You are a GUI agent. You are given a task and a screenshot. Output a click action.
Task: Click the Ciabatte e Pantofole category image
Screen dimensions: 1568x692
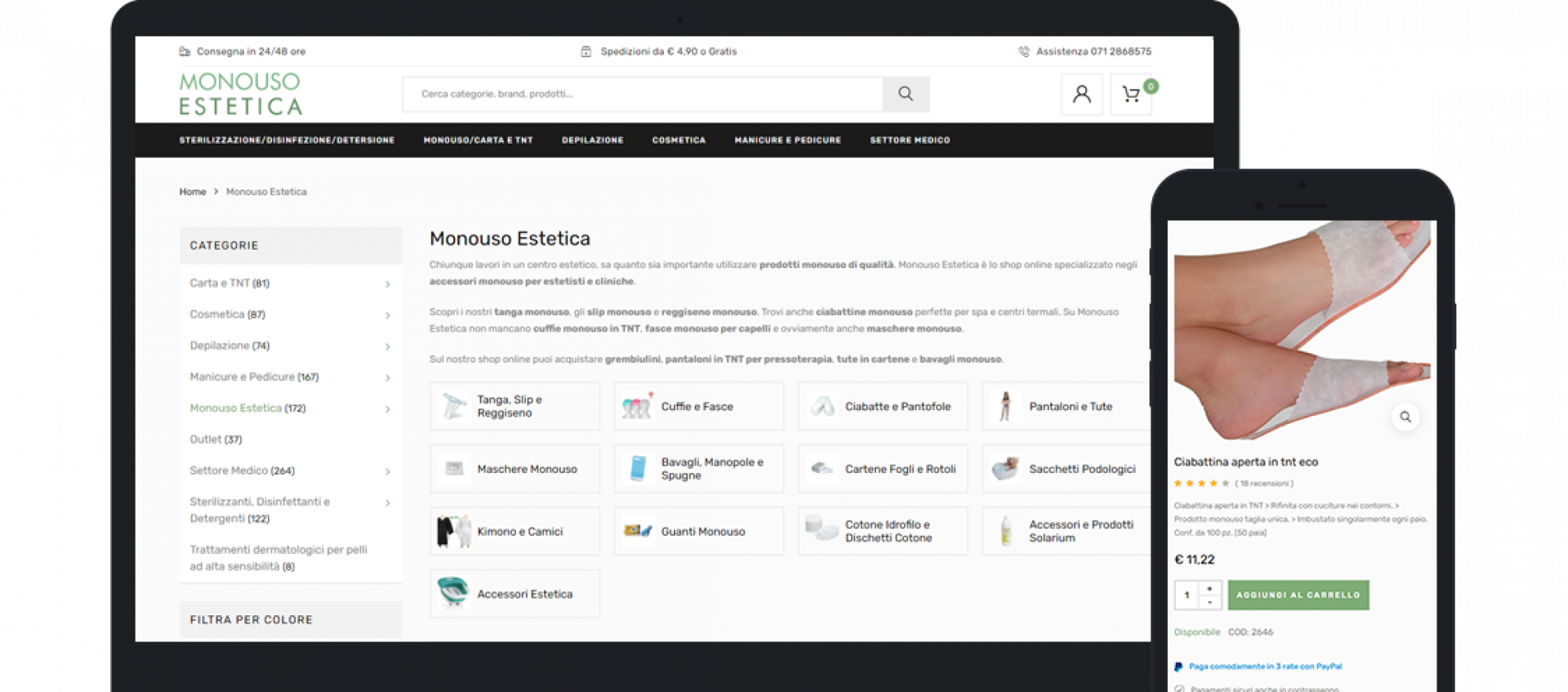pos(822,406)
